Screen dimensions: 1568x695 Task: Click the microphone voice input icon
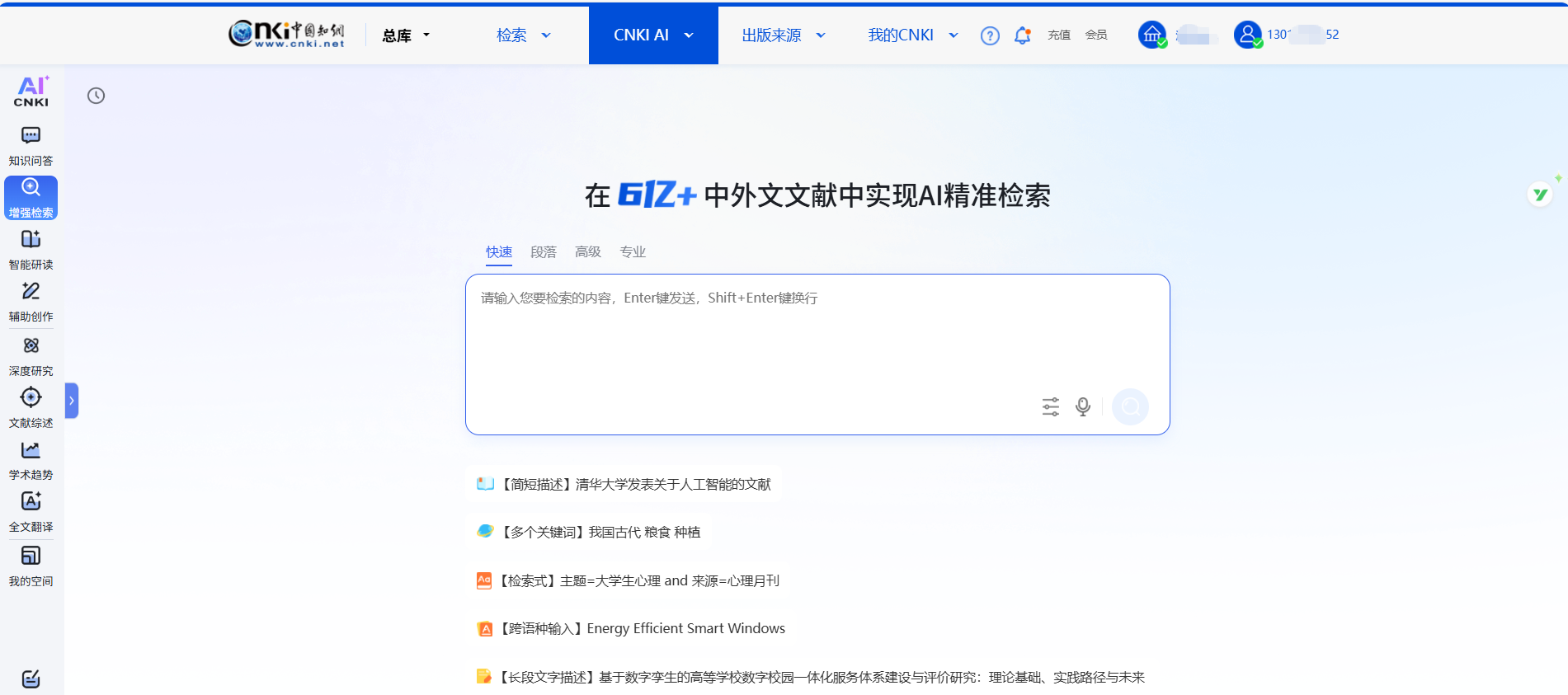[1082, 406]
